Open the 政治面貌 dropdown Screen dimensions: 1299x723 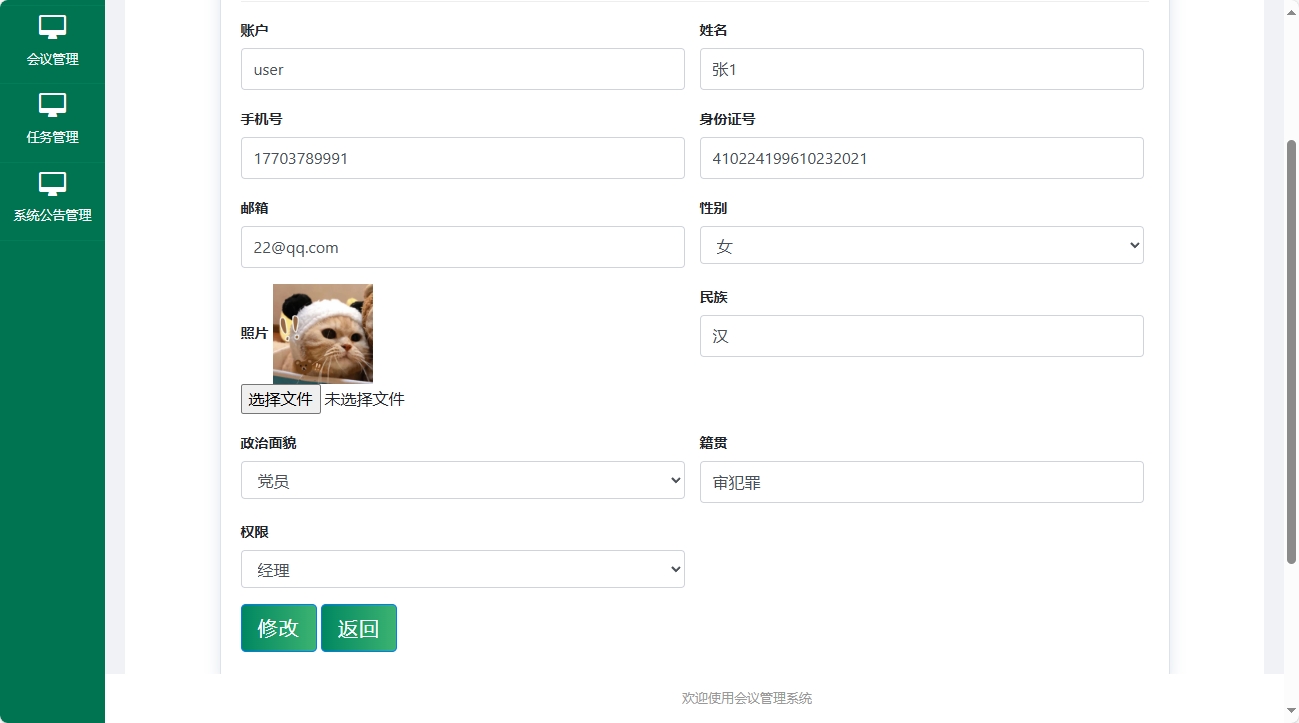click(x=461, y=480)
